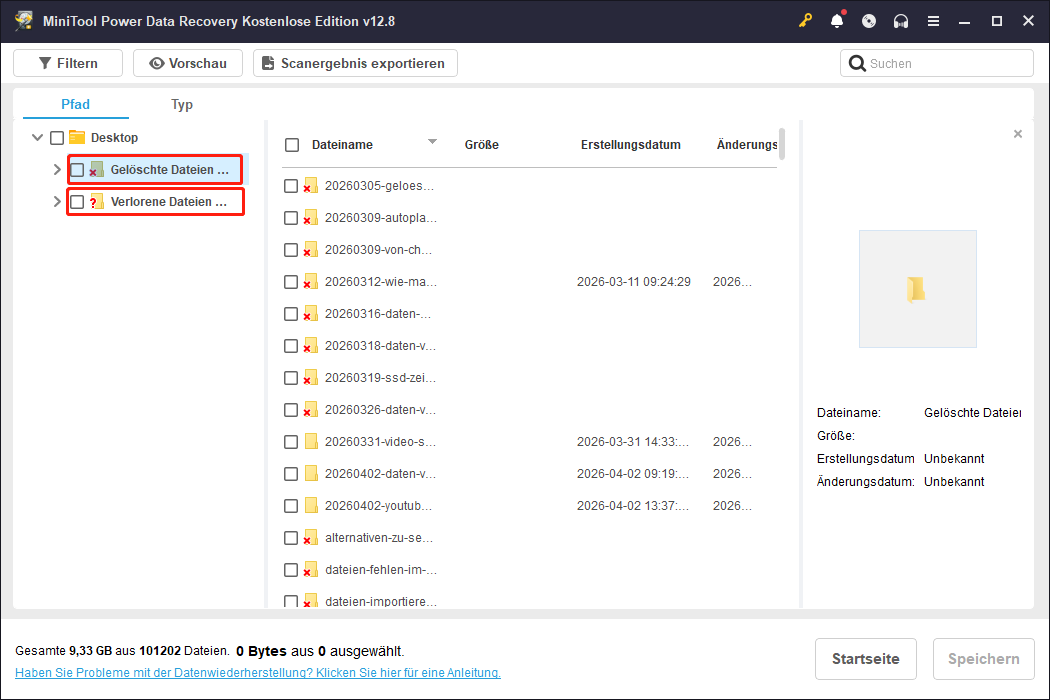Open the notification bell icon
This screenshot has height=700, width=1050.
(837, 21)
